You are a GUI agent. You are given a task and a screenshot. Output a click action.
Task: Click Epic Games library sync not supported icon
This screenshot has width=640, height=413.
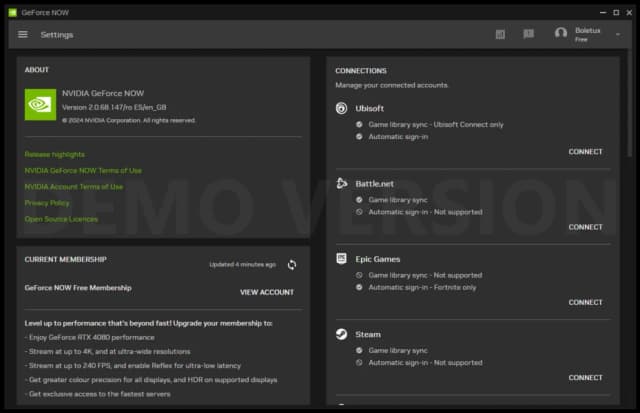359,275
